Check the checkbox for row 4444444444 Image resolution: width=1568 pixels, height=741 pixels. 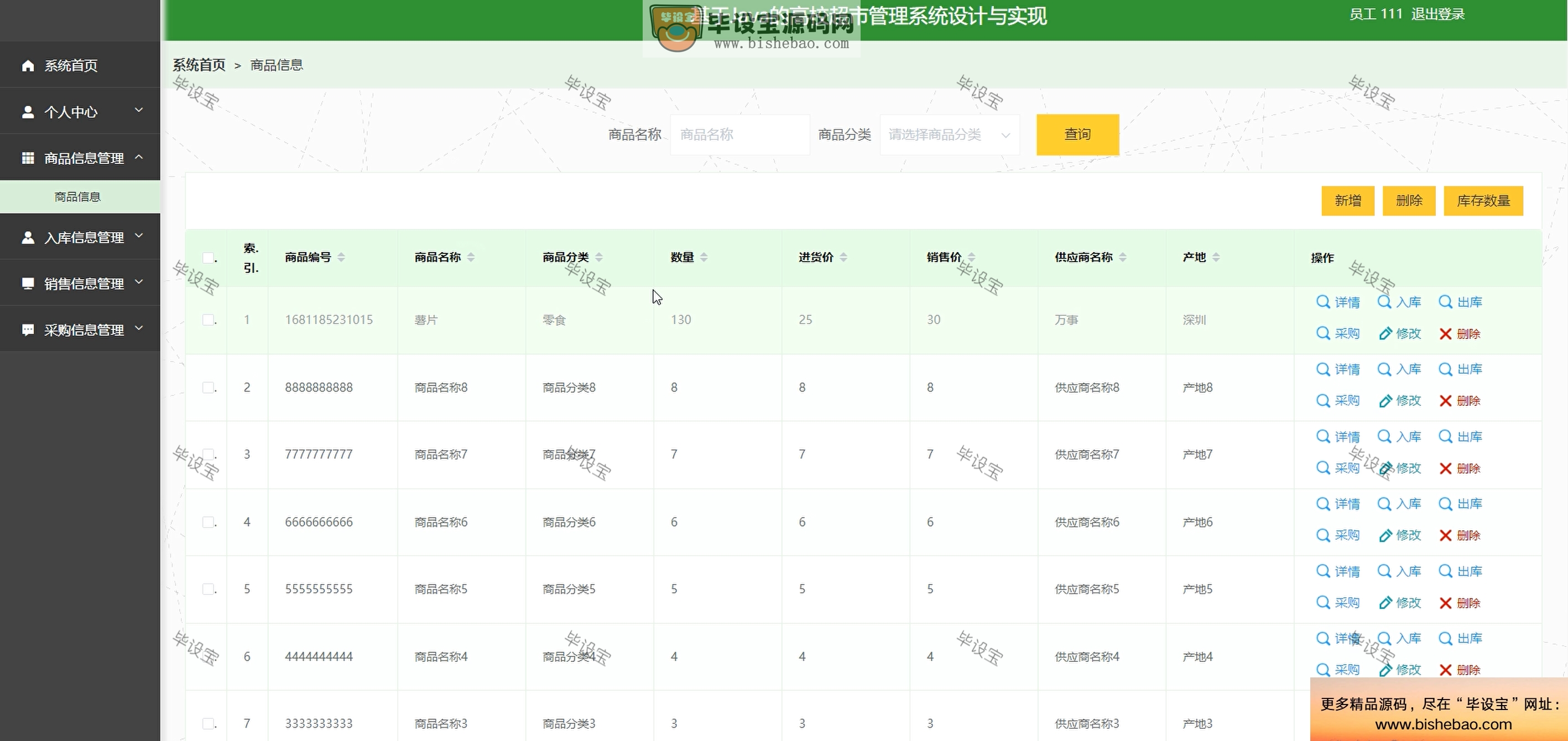(208, 656)
